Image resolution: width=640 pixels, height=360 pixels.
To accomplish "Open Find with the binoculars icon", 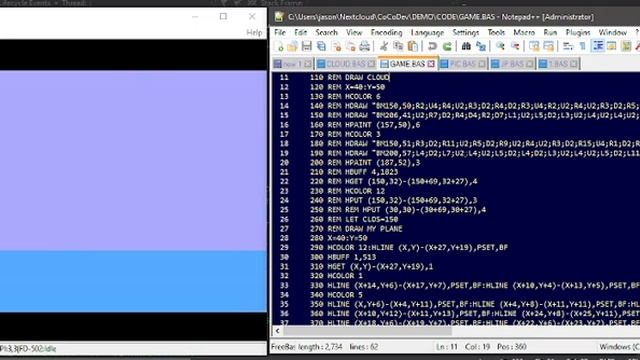I will click(x=466, y=46).
